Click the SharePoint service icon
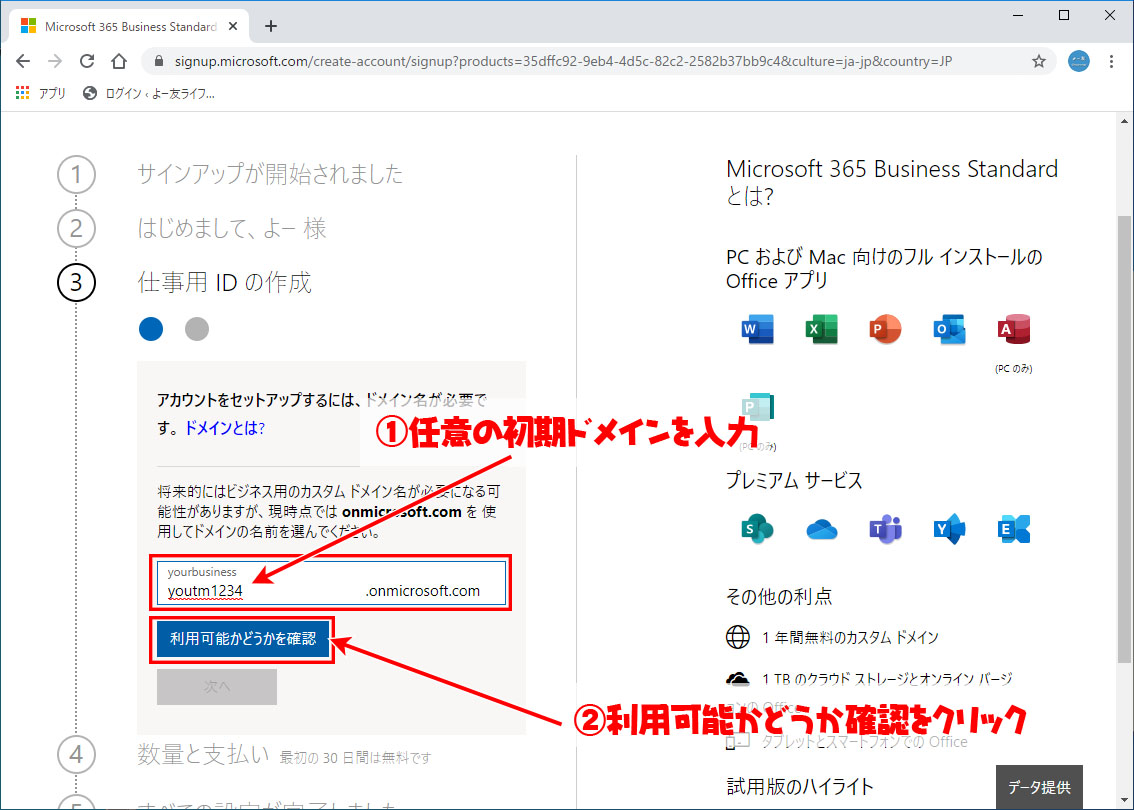This screenshot has width=1134, height=810. 757,529
